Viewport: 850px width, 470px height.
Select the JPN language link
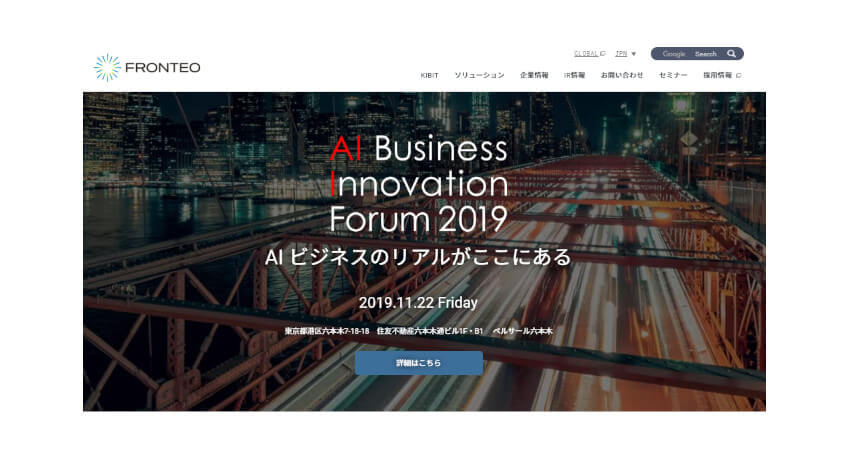click(621, 54)
